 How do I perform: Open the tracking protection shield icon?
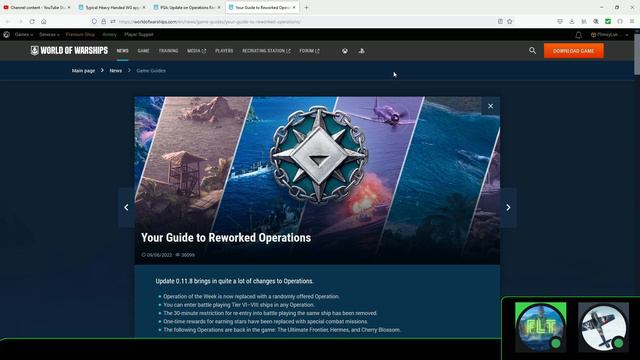coord(94,22)
